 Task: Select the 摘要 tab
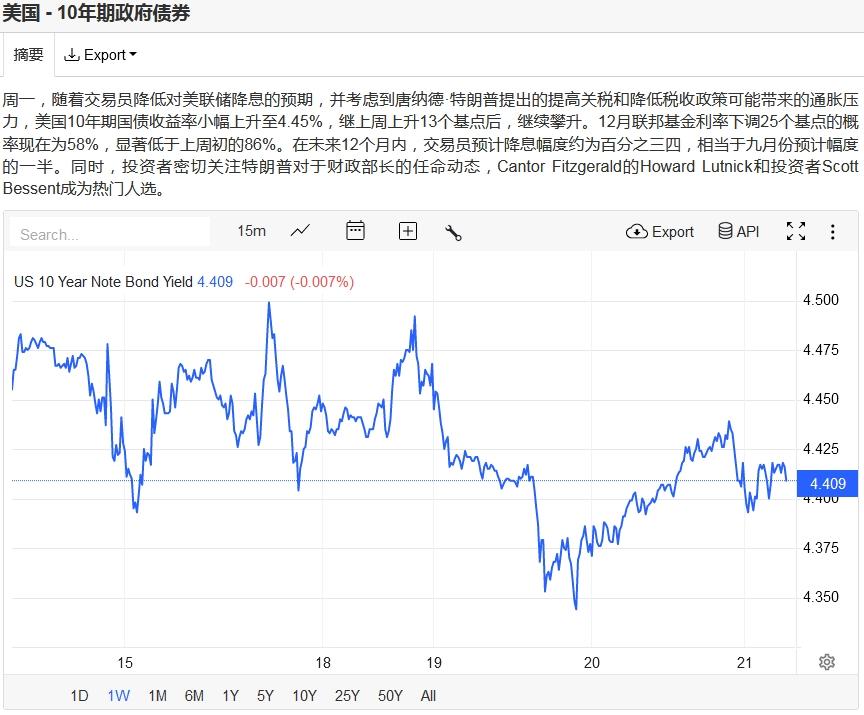click(28, 55)
